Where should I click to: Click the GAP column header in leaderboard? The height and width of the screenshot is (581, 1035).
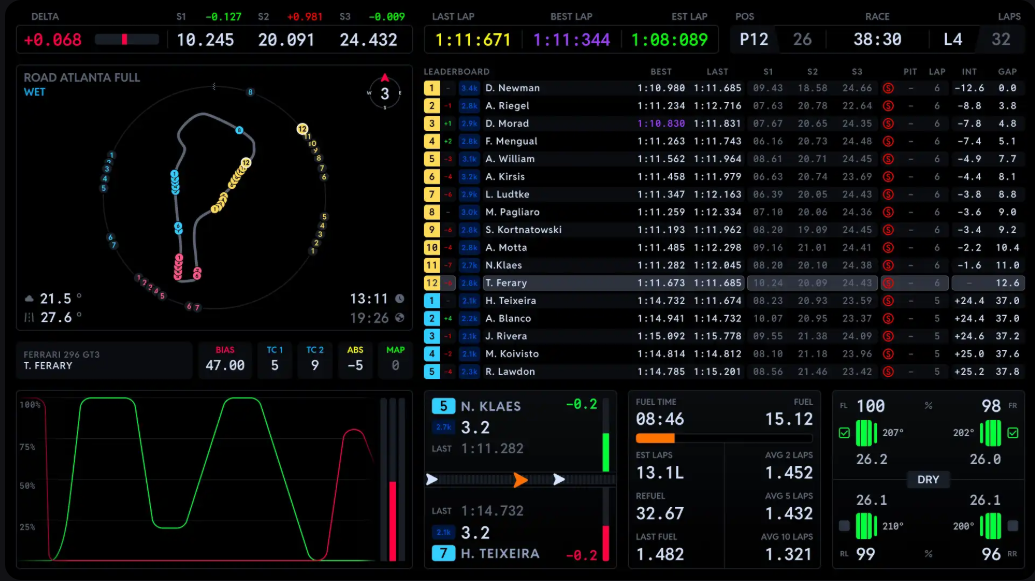click(x=1007, y=72)
